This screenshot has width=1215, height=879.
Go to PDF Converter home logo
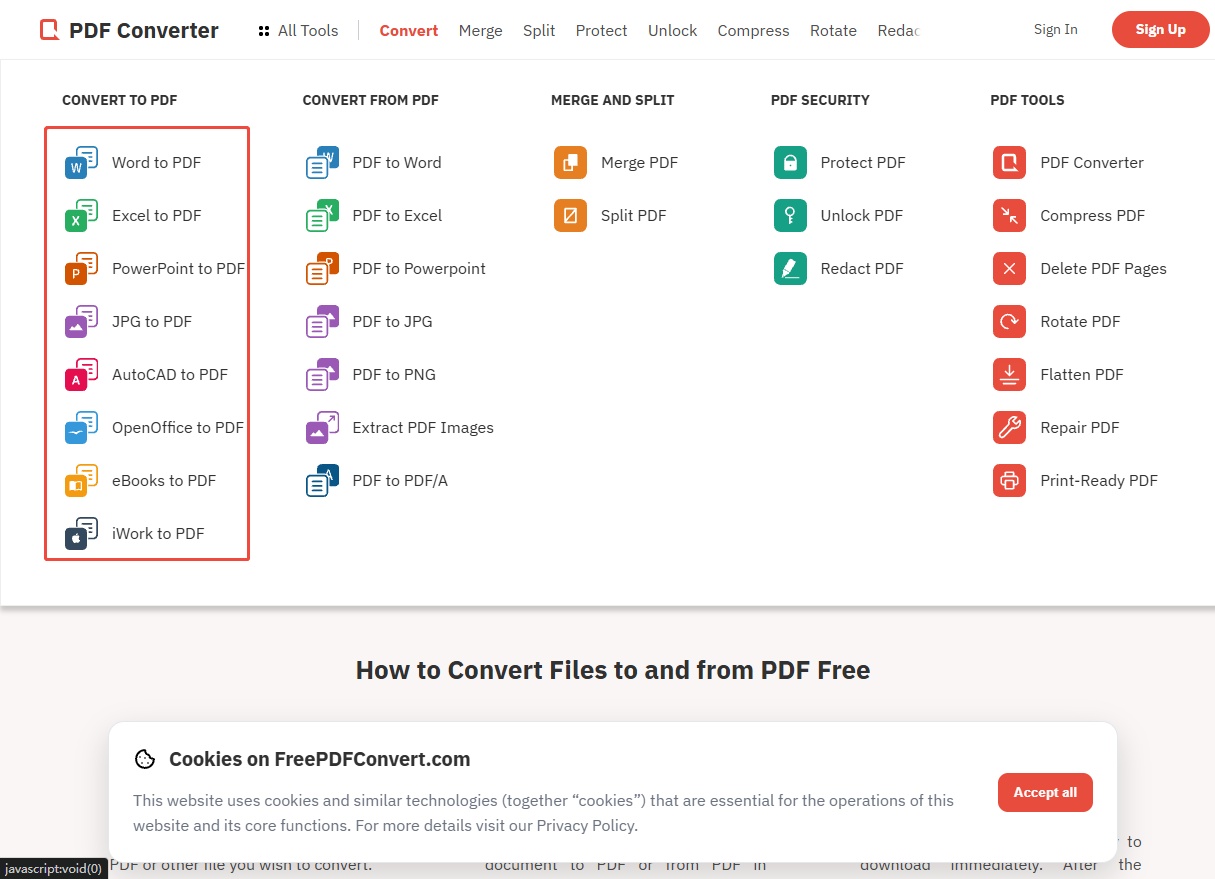[x=129, y=30]
